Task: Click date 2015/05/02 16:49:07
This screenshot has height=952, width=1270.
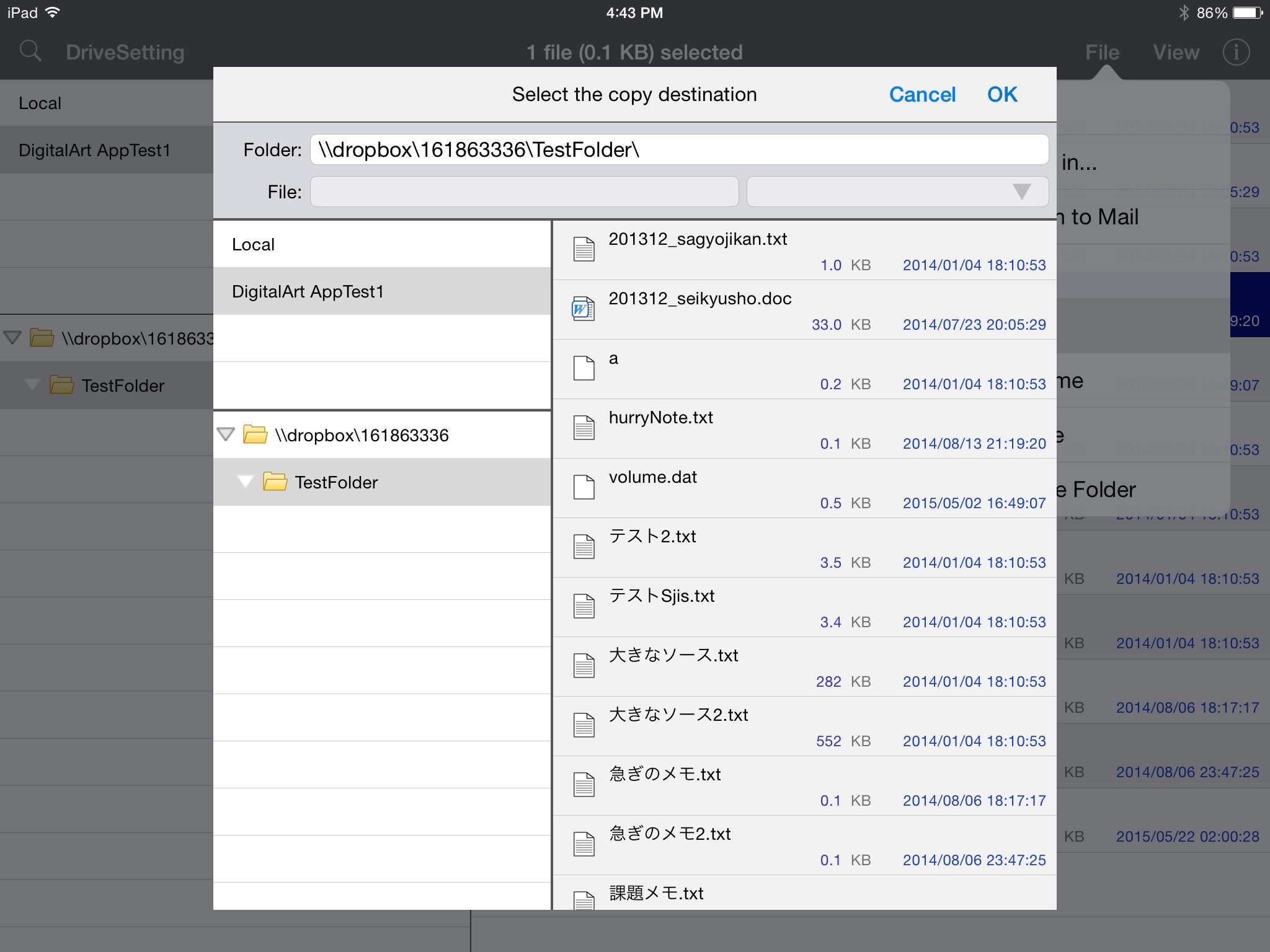Action: coord(974,503)
